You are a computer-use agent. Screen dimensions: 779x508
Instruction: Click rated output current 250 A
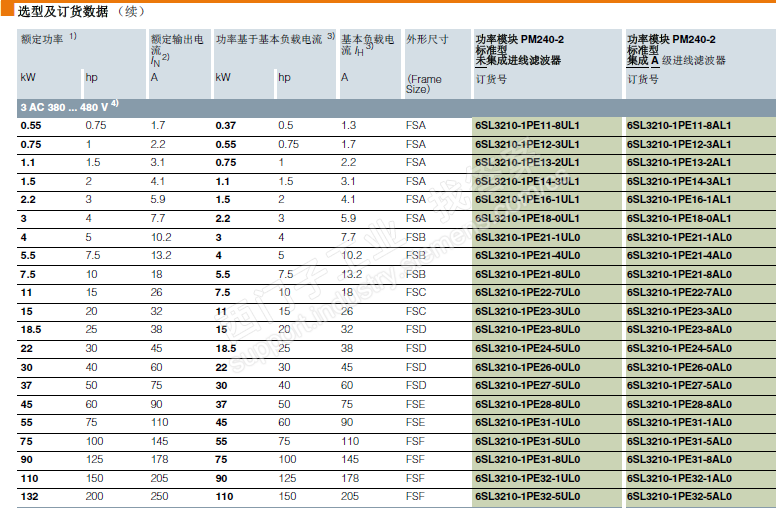pos(159,497)
